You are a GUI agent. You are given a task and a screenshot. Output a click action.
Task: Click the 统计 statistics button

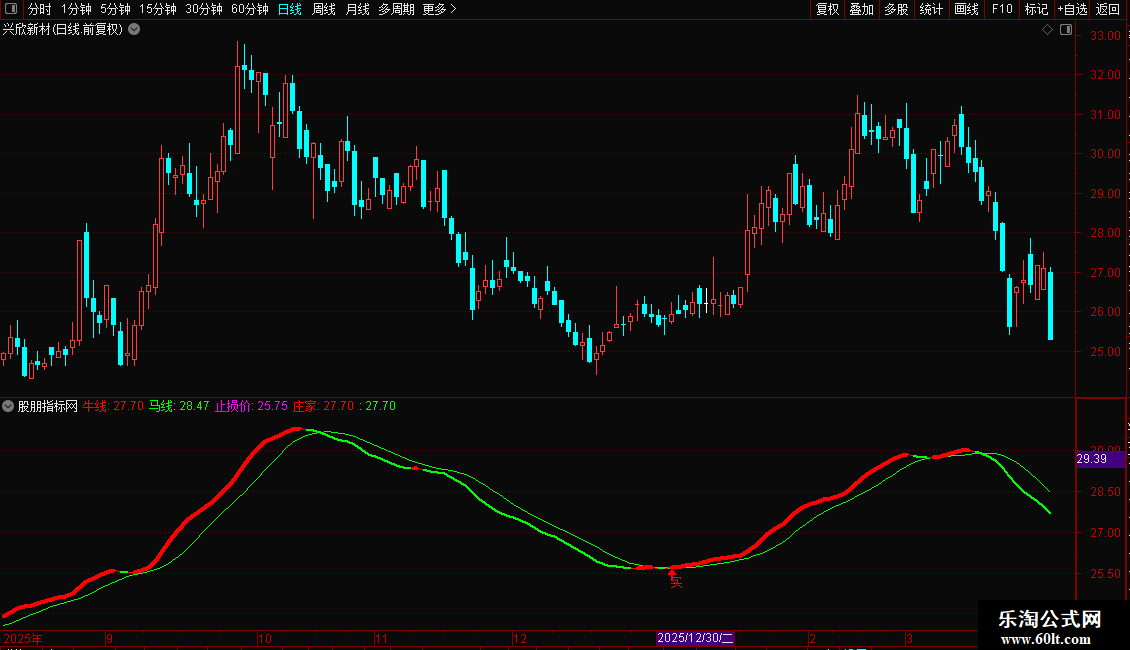tap(931, 9)
